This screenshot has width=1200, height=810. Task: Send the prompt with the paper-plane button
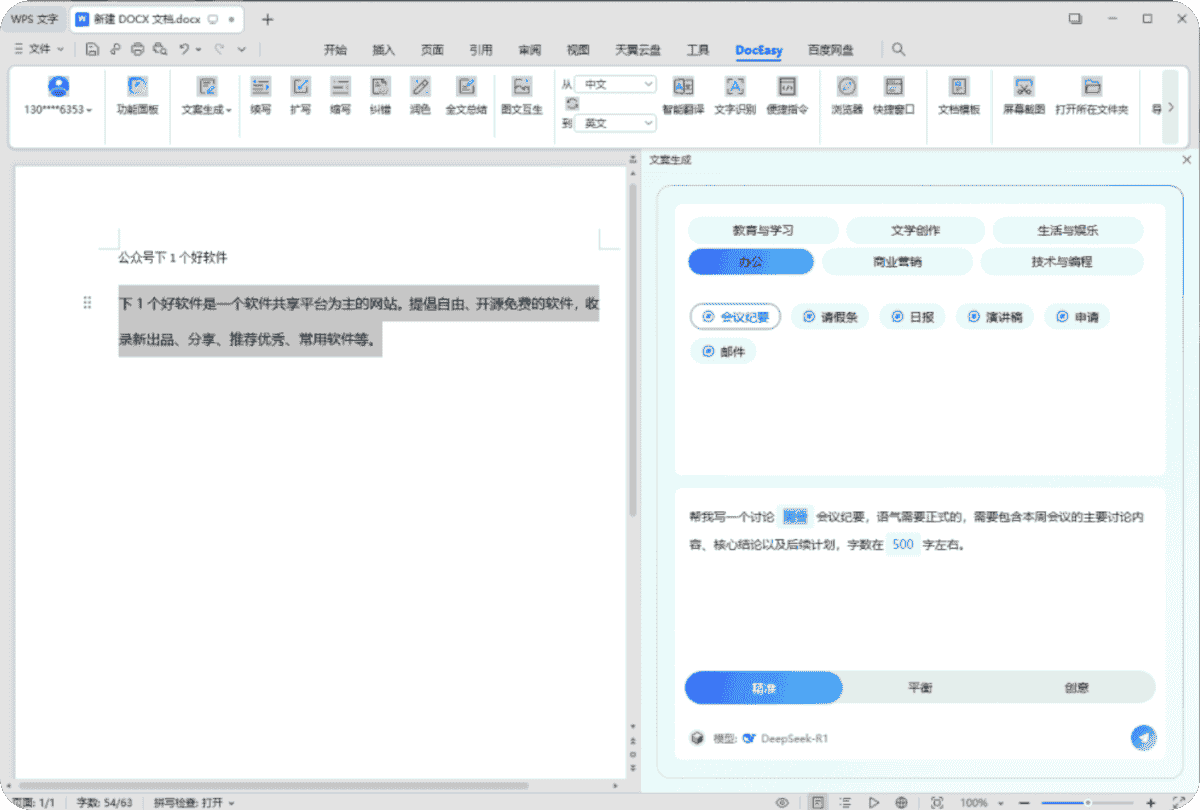pyautogui.click(x=1143, y=738)
